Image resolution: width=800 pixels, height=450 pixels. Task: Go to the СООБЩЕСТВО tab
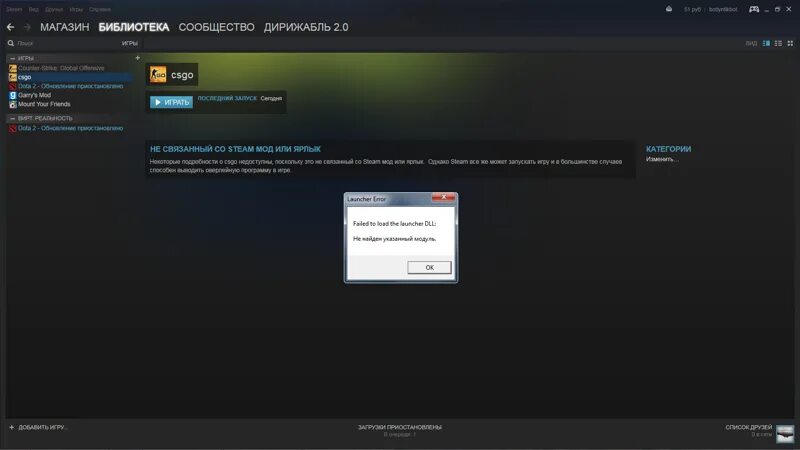point(216,27)
